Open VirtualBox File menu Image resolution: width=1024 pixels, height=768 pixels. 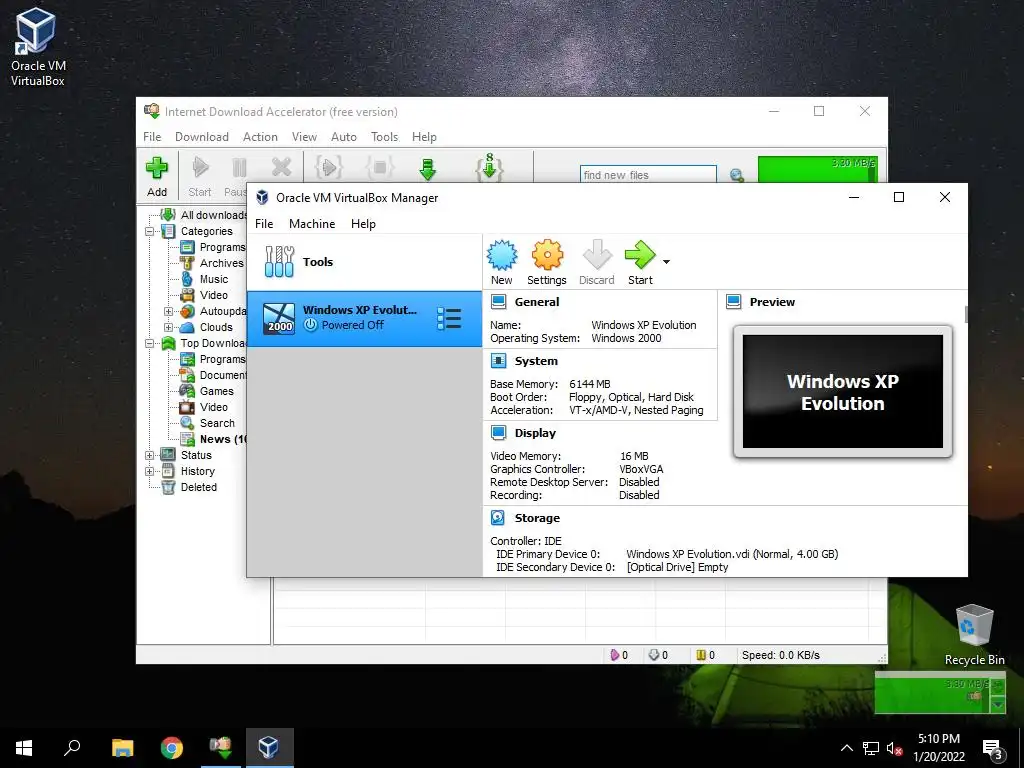pos(264,223)
